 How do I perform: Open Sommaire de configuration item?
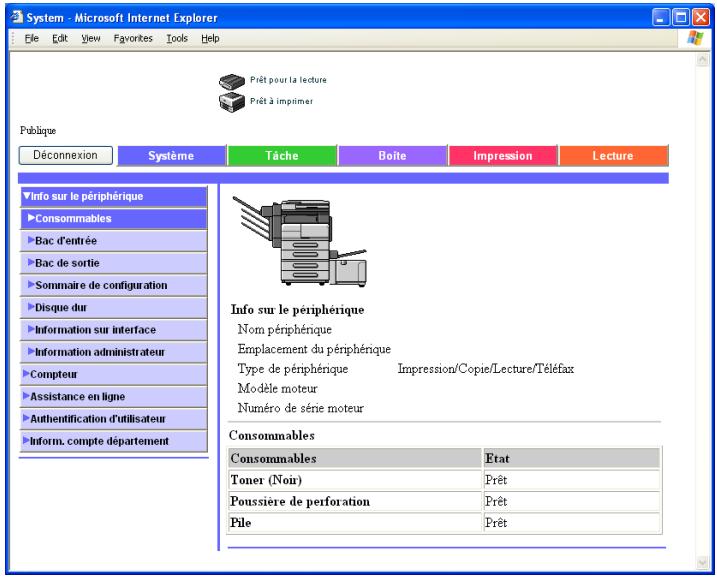pos(114,285)
